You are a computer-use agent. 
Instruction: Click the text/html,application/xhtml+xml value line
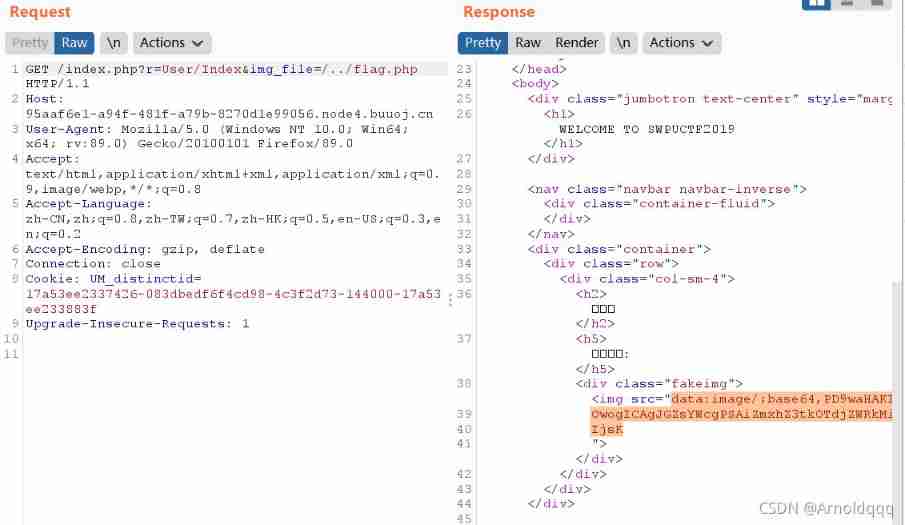233,174
